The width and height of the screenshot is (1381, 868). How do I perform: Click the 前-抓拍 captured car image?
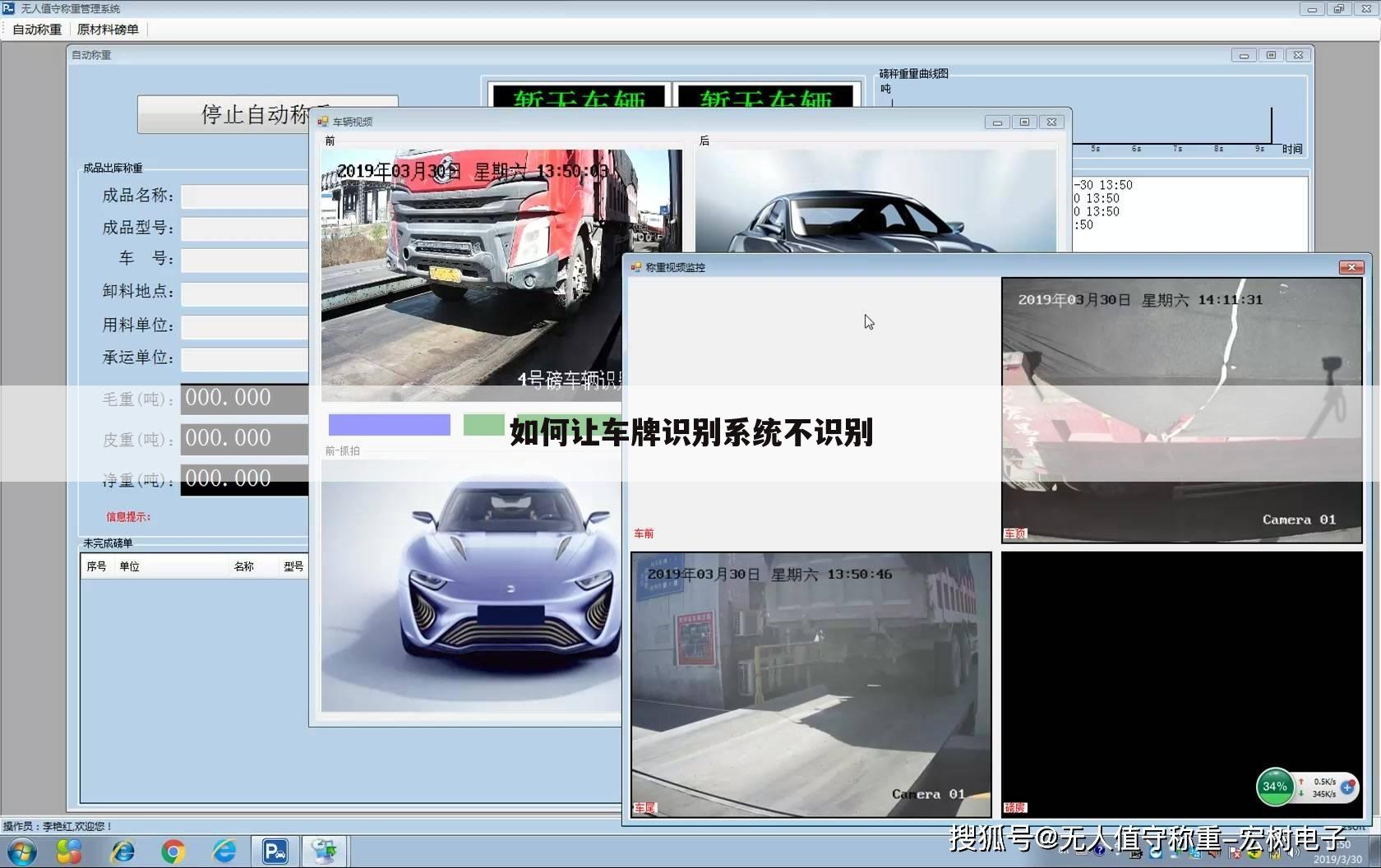click(x=471, y=585)
